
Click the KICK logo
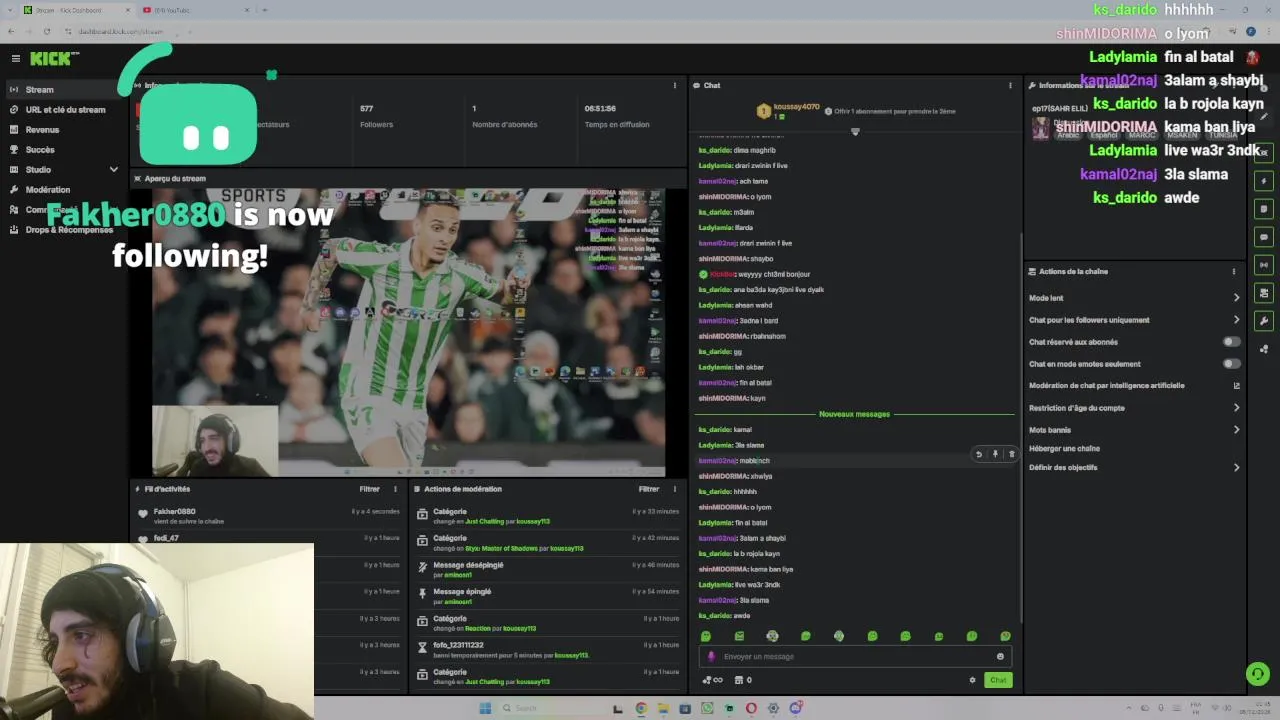51,59
